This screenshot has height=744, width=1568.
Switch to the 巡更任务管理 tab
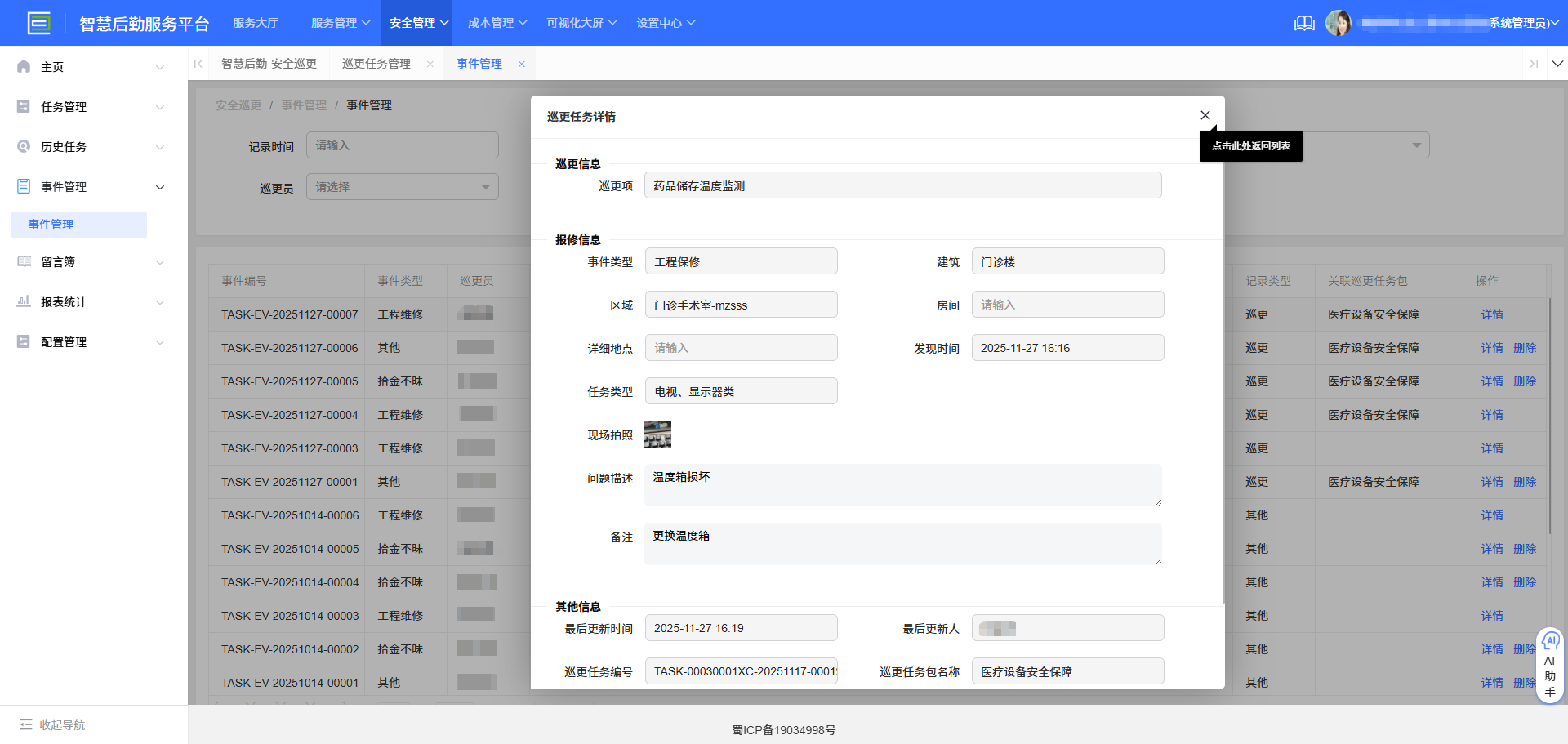point(376,63)
